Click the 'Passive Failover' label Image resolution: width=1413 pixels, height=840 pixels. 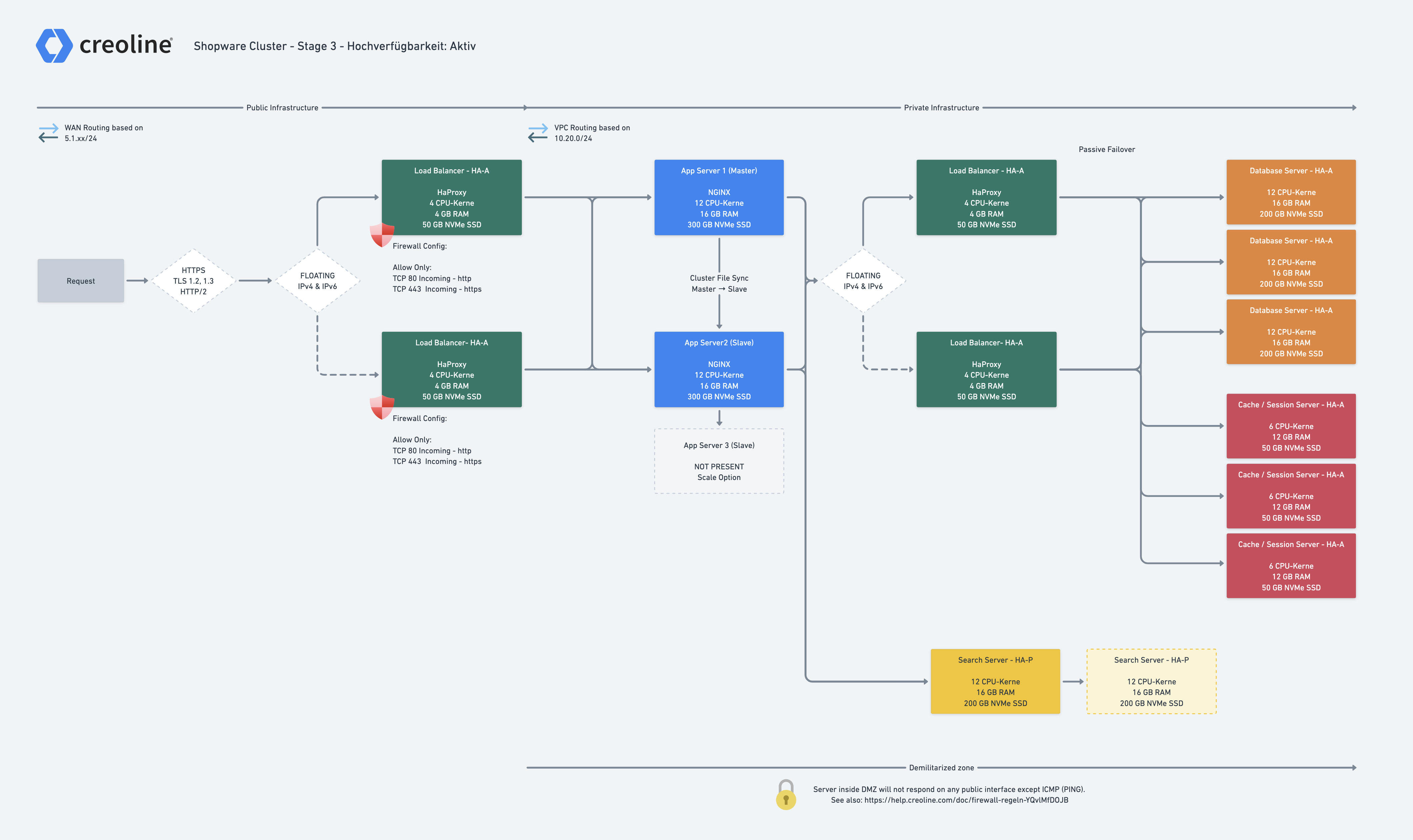(x=1107, y=149)
